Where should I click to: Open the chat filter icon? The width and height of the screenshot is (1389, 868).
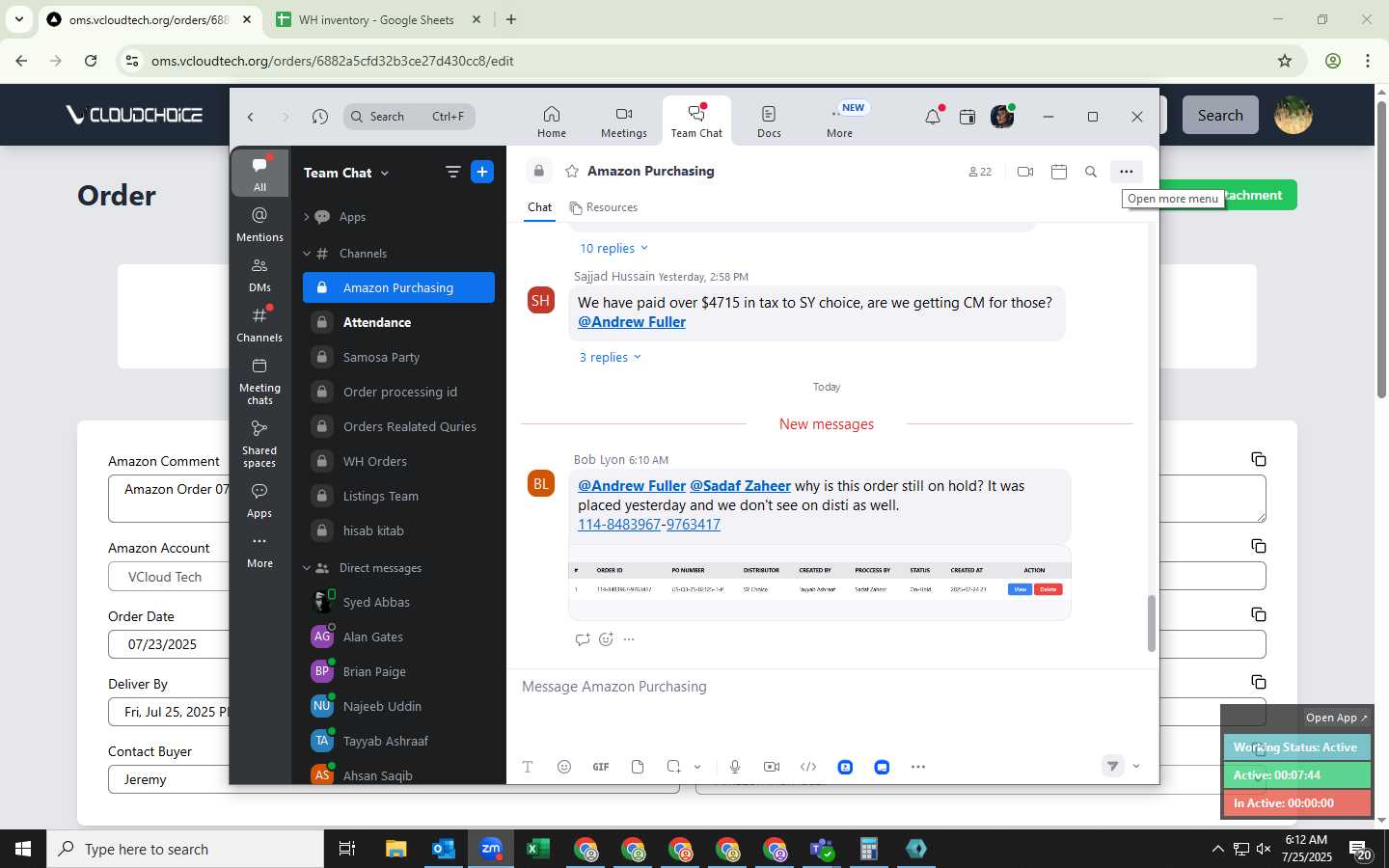[x=452, y=172]
